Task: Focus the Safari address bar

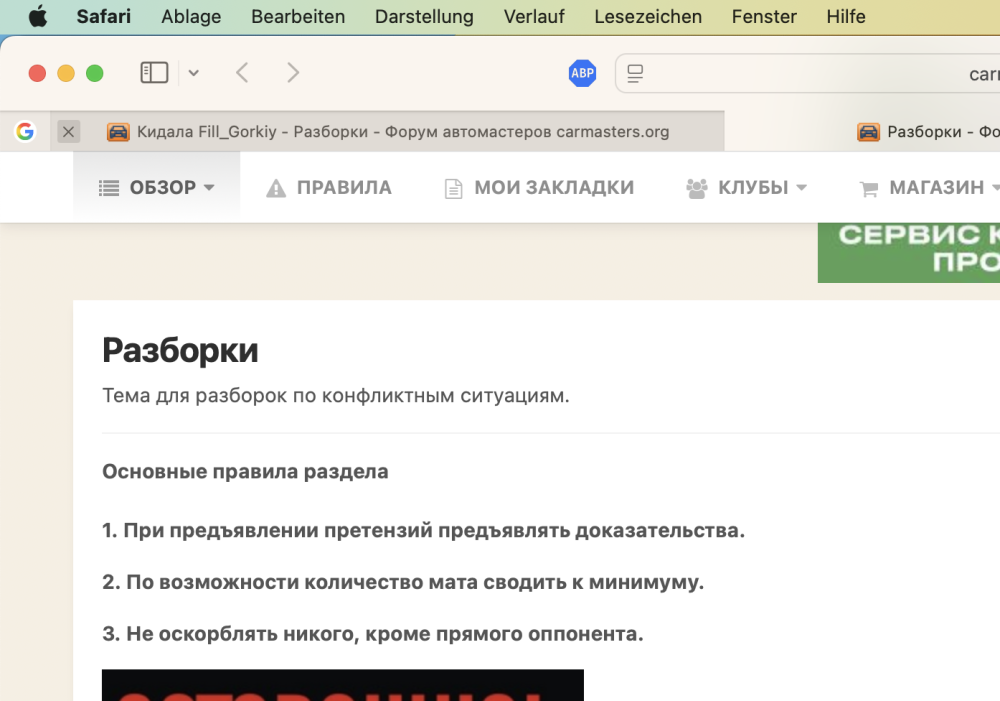Action: [x=807, y=73]
